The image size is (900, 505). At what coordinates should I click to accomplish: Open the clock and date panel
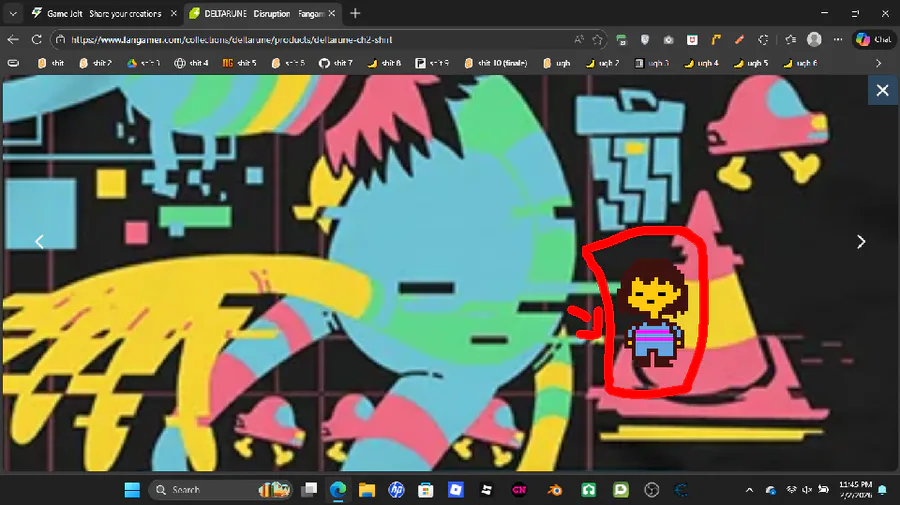tap(855, 490)
